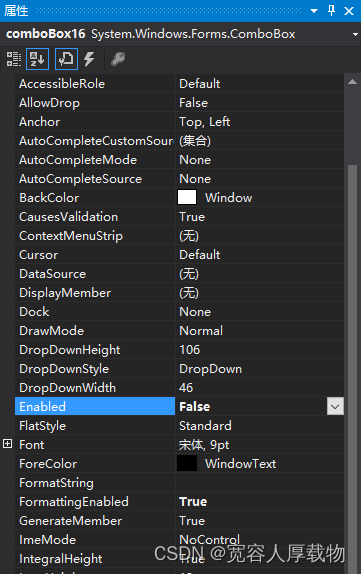Select the Anchor property
Screen dimensions: 361x574
coord(40,122)
